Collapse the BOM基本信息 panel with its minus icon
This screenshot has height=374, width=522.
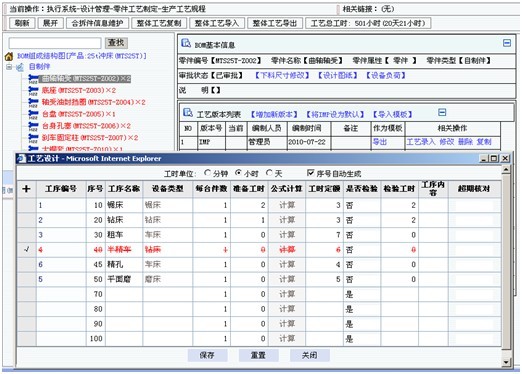click(x=507, y=43)
